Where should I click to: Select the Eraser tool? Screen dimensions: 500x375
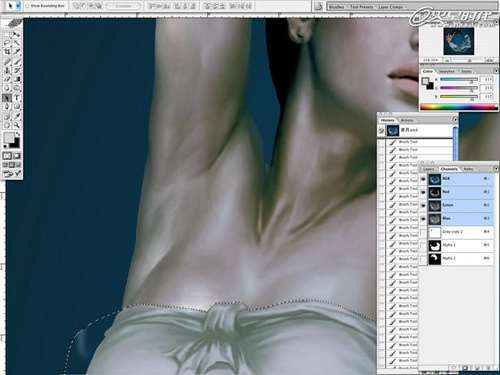pos(7,79)
